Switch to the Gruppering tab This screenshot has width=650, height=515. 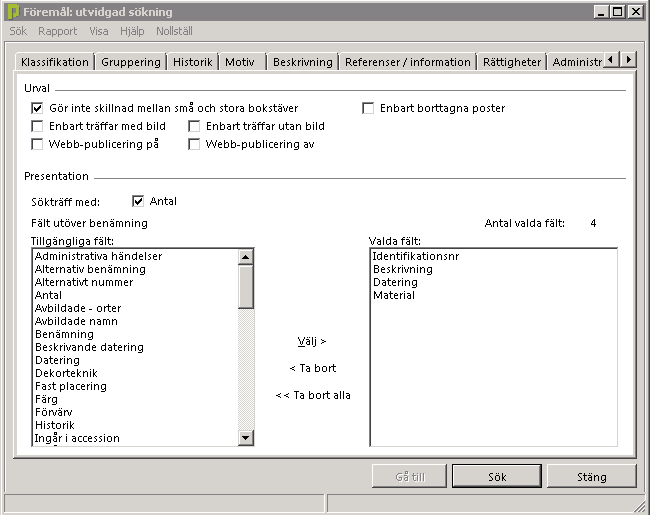[x=131, y=62]
